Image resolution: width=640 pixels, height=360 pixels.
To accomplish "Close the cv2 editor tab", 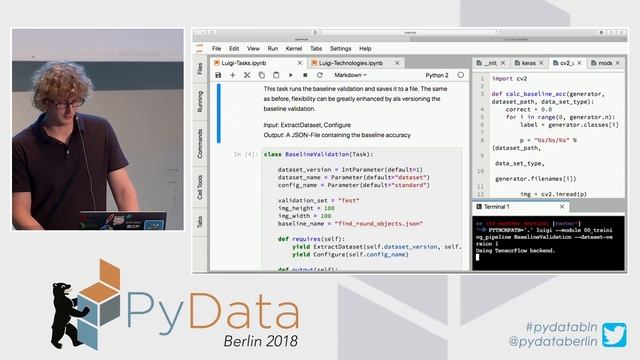I will click(x=579, y=63).
